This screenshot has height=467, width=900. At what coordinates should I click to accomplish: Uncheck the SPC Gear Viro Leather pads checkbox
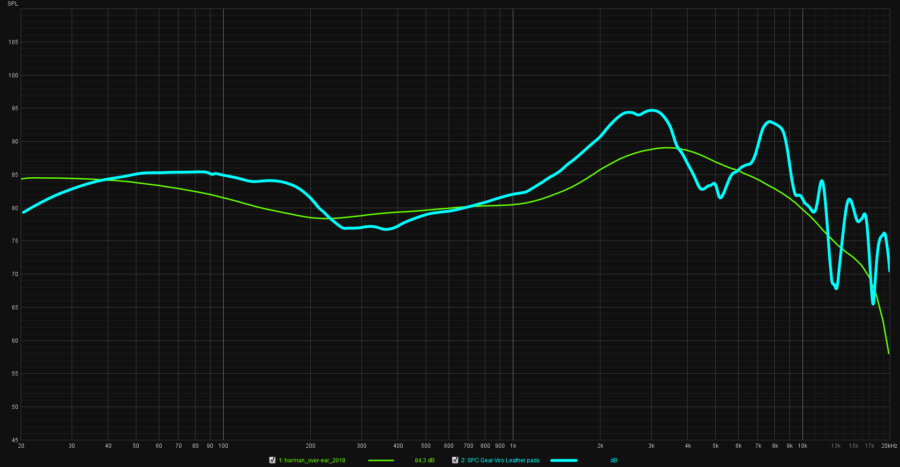455,460
